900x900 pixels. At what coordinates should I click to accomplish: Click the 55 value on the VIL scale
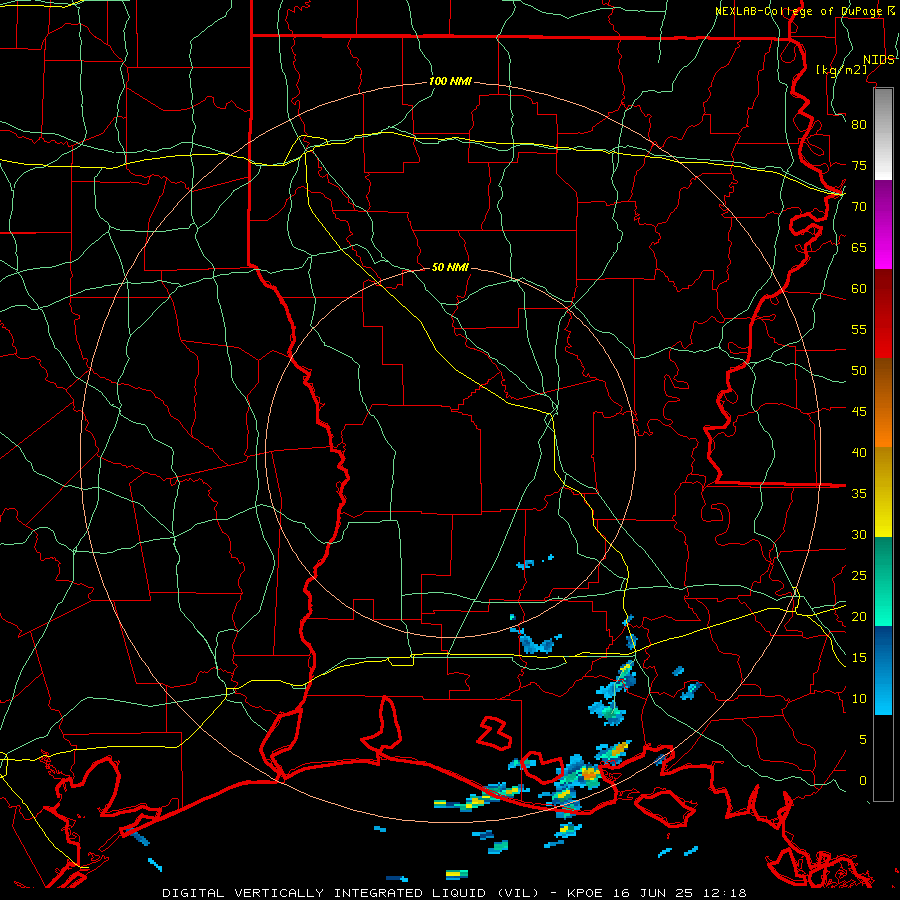click(859, 330)
